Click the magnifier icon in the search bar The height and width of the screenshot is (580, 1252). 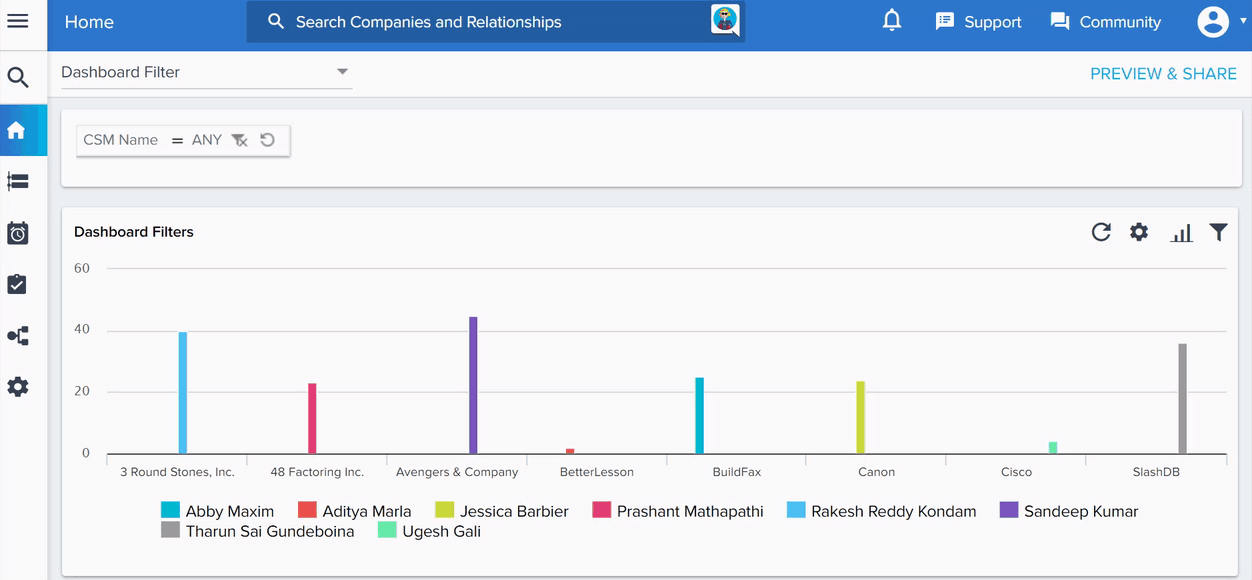[x=276, y=21]
